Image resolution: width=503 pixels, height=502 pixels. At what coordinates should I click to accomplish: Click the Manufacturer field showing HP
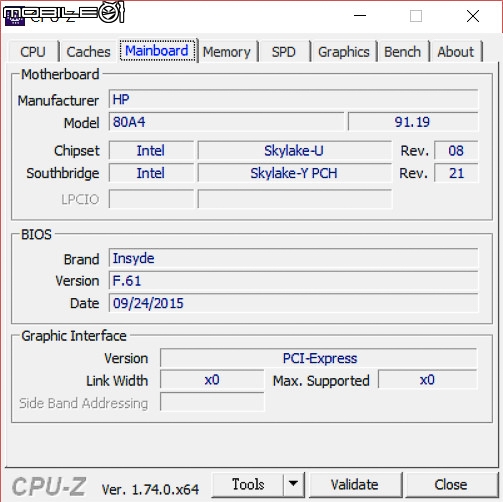pyautogui.click(x=294, y=99)
